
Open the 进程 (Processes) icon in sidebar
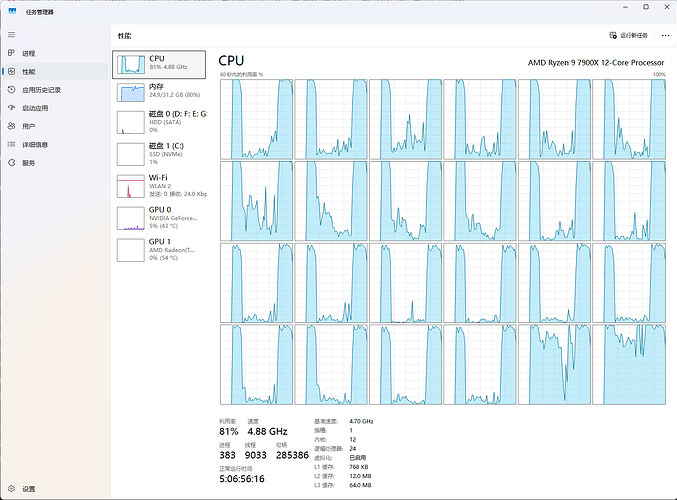pos(12,53)
